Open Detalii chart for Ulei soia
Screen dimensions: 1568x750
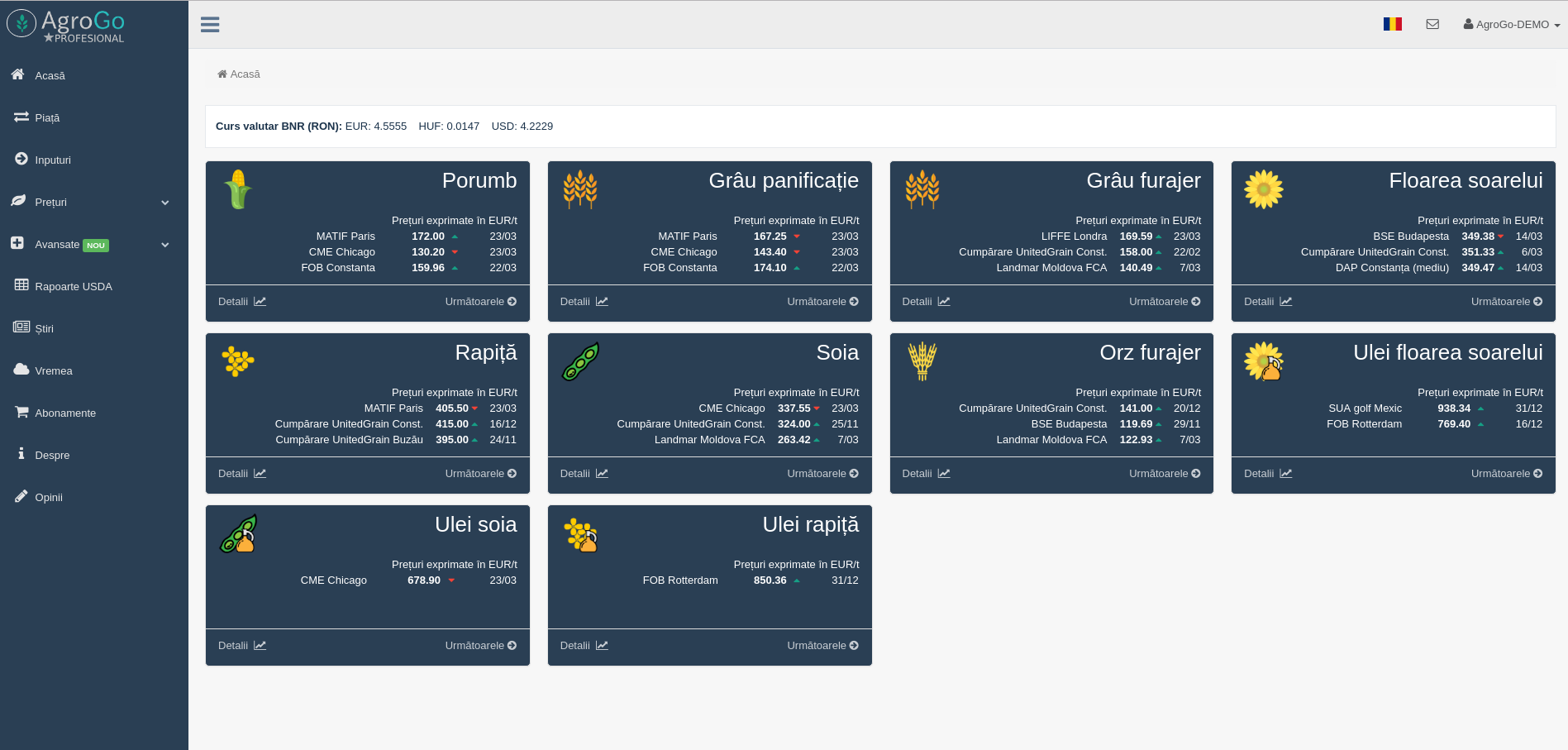coord(241,646)
